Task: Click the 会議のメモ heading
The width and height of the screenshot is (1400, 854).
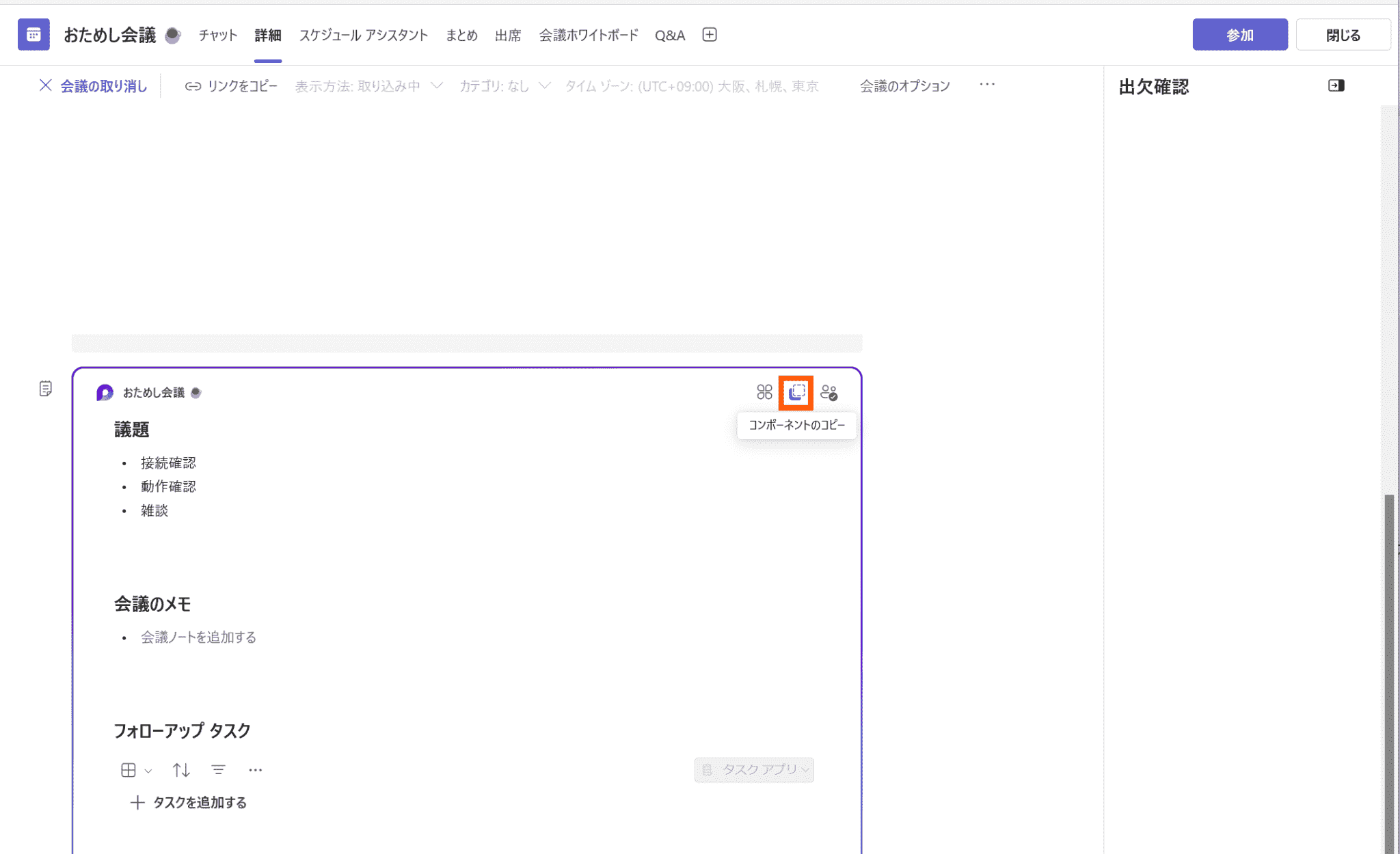Action: 152,604
